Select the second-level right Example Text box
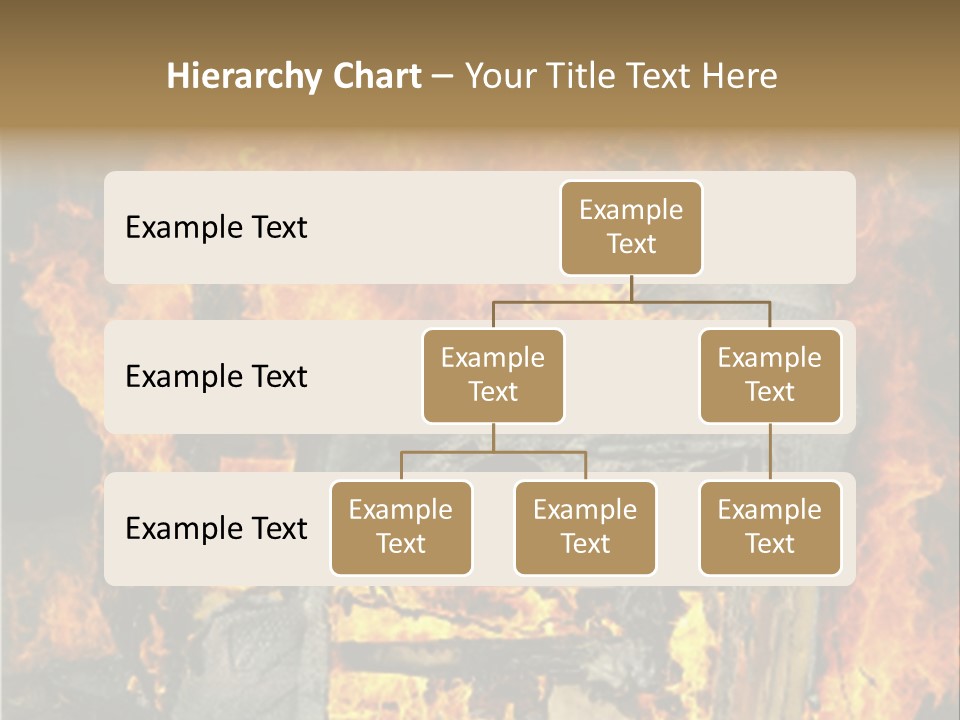The height and width of the screenshot is (720, 960). click(x=770, y=375)
